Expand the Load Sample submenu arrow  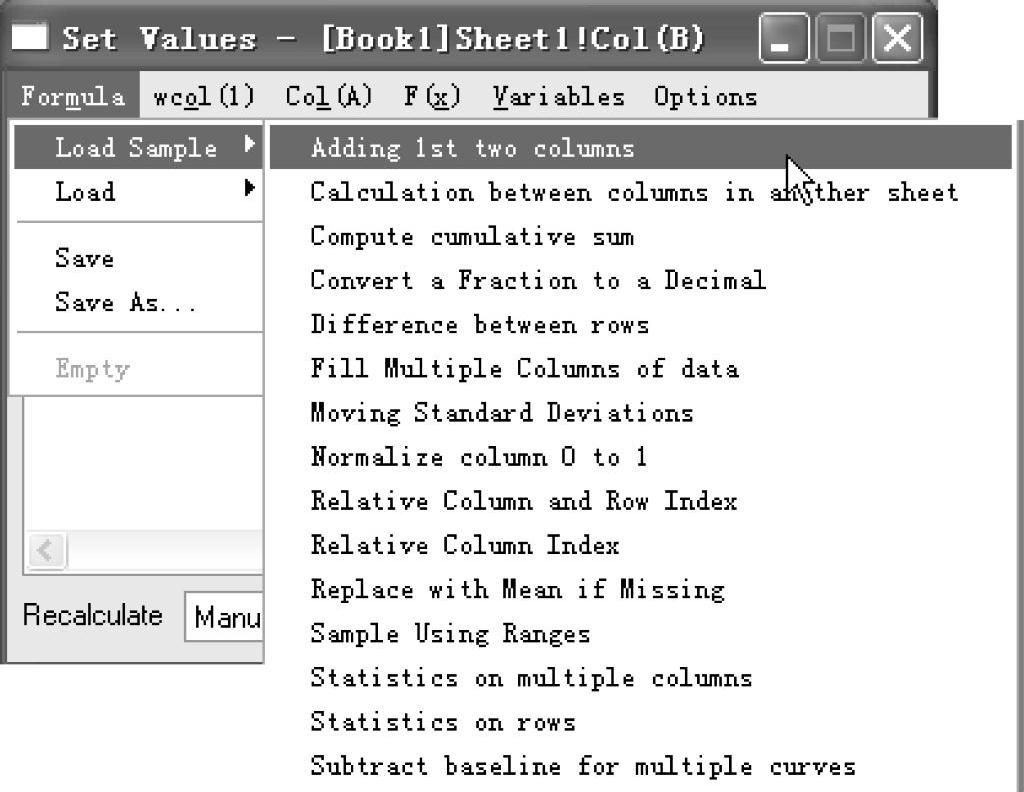pyautogui.click(x=249, y=144)
